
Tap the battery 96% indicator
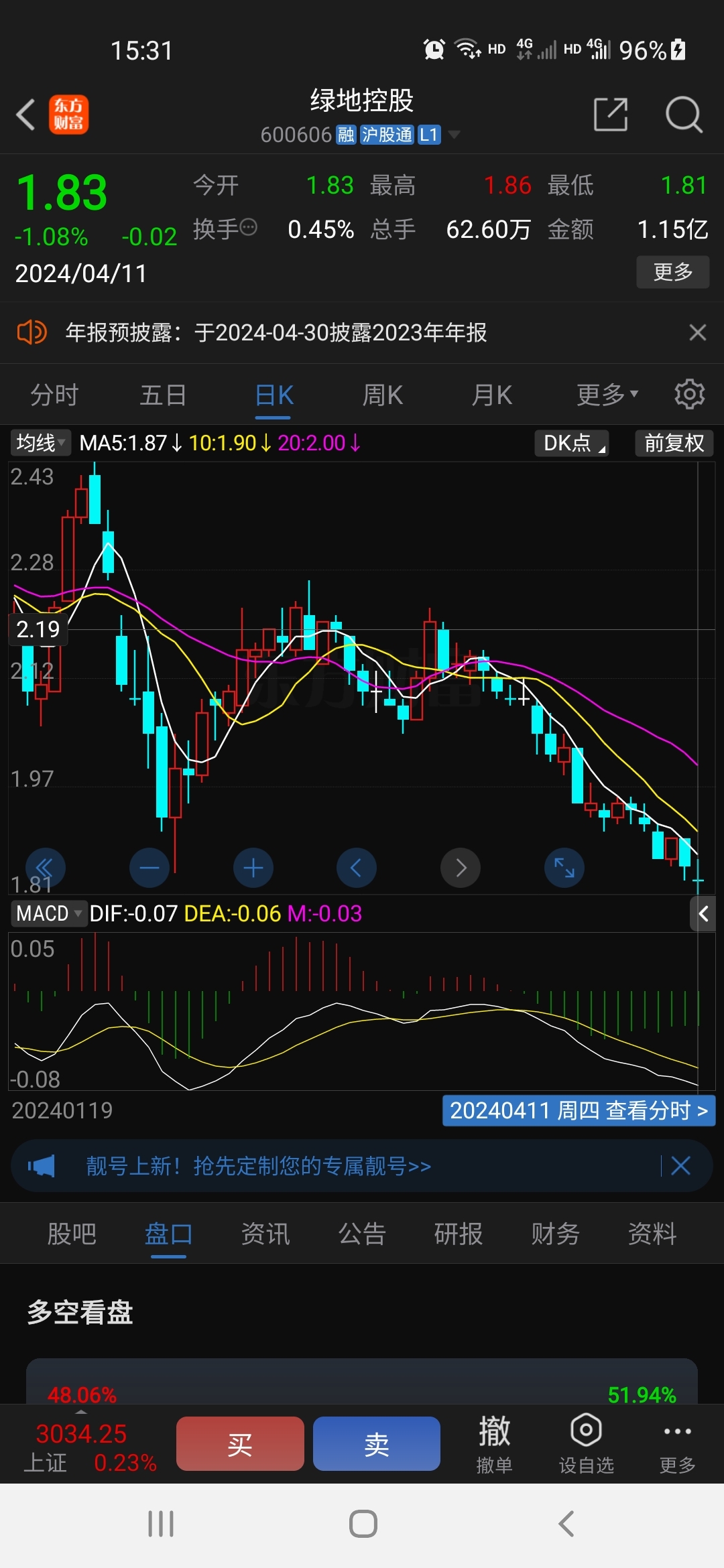click(652, 50)
